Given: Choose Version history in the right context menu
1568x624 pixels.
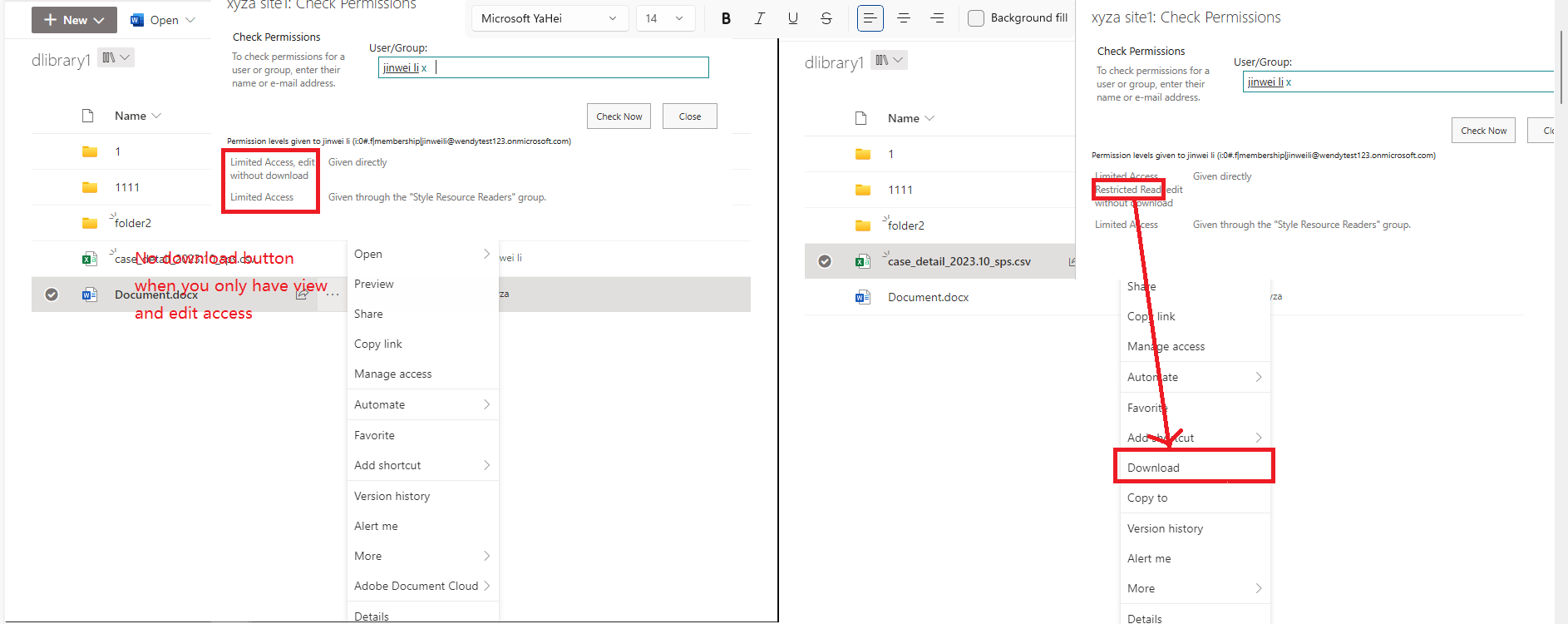Looking at the screenshot, I should pyautogui.click(x=1196, y=528).
